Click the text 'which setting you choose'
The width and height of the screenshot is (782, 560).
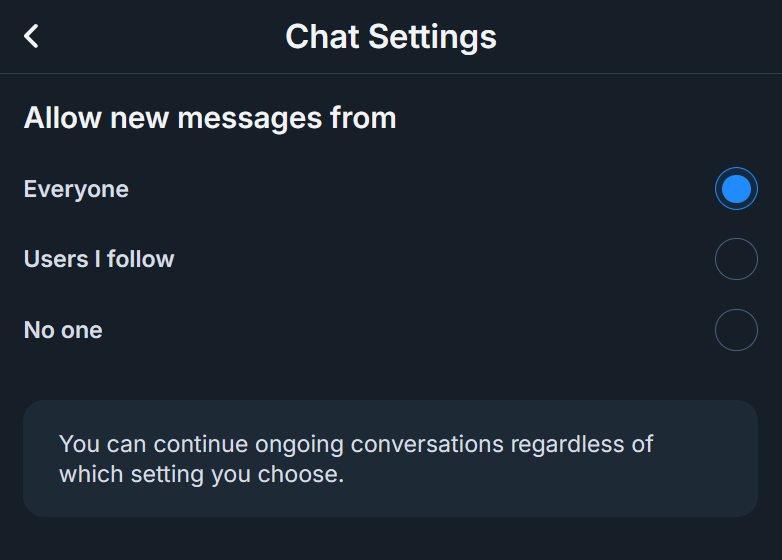click(200, 474)
